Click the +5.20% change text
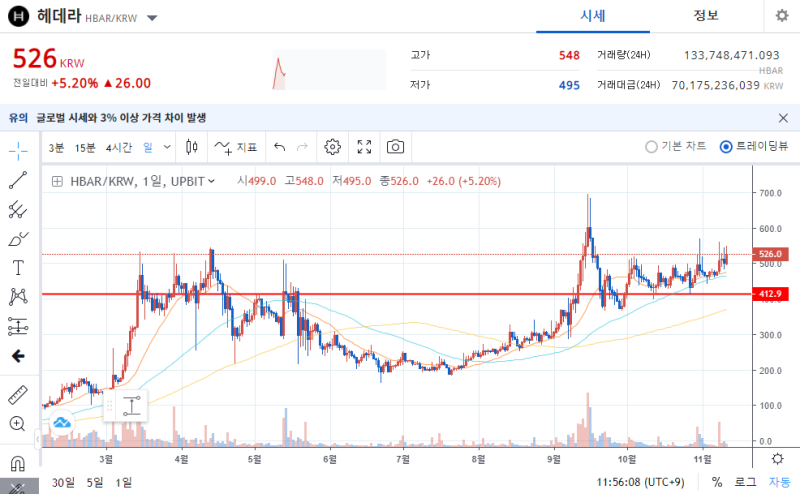 click(x=74, y=83)
